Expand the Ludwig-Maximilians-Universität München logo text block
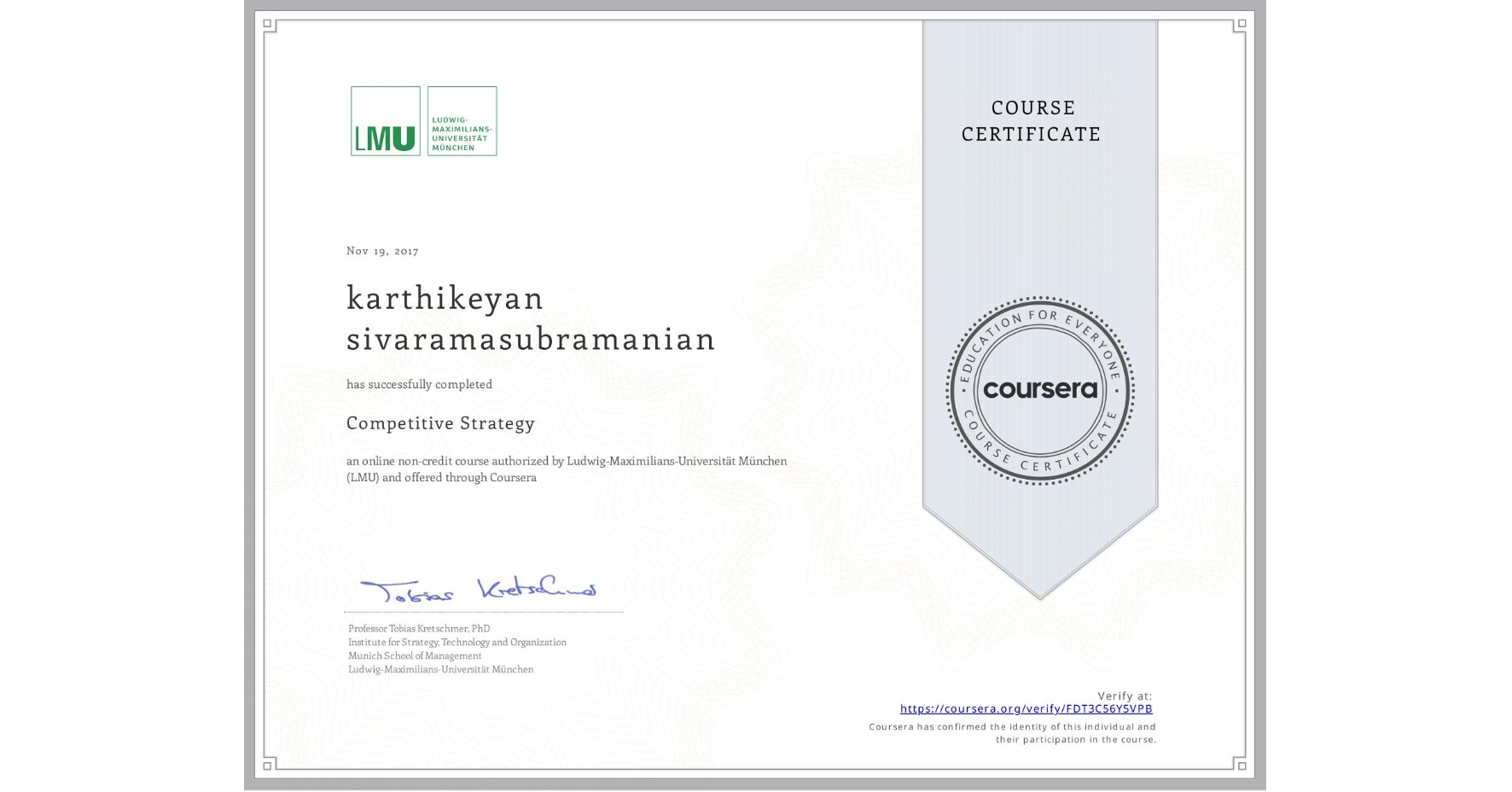The height and width of the screenshot is (792, 1512). 460,122
